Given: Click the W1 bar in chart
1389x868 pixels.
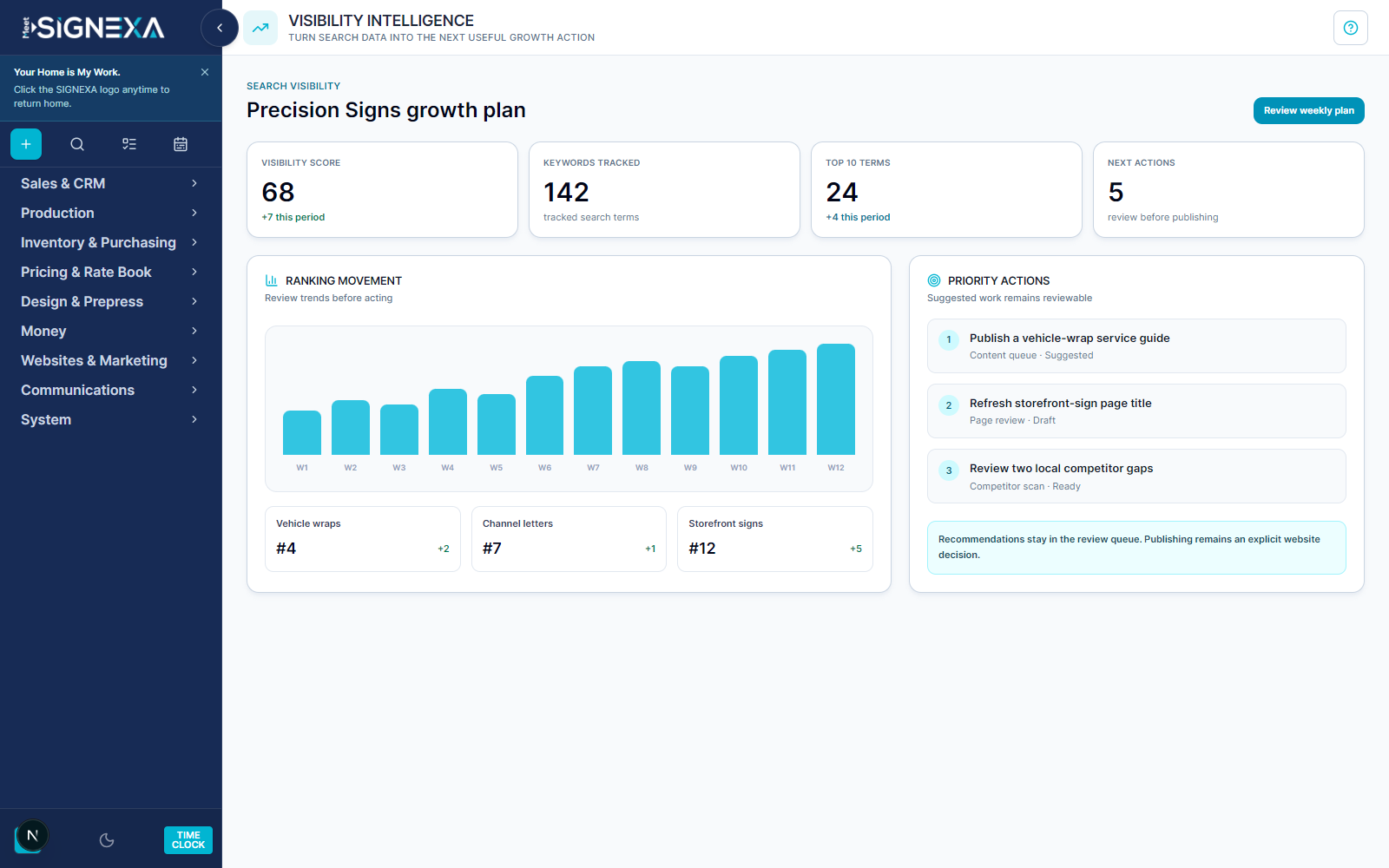Looking at the screenshot, I should coord(302,432).
